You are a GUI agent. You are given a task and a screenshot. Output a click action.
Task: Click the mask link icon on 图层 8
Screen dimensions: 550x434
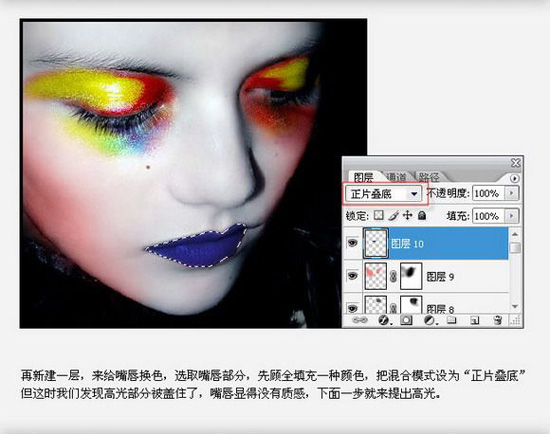[x=394, y=308]
